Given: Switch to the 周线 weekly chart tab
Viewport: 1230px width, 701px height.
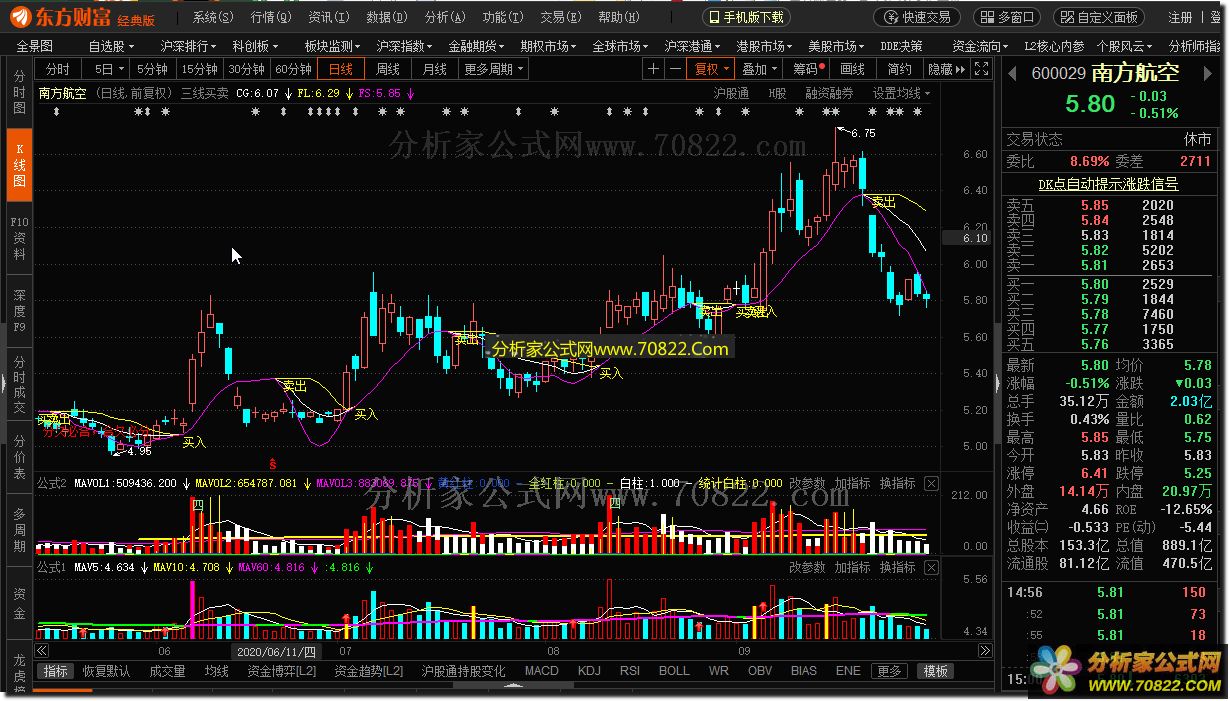Looking at the screenshot, I should [387, 69].
